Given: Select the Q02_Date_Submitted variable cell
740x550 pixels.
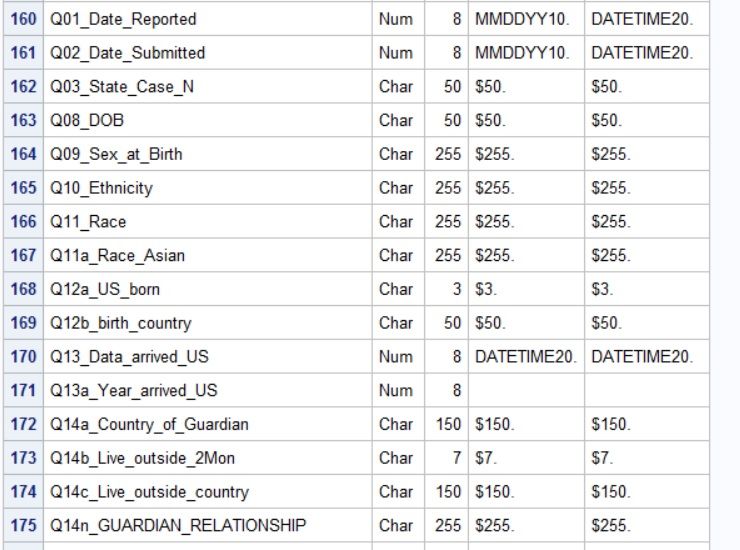Looking at the screenshot, I should point(128,53).
